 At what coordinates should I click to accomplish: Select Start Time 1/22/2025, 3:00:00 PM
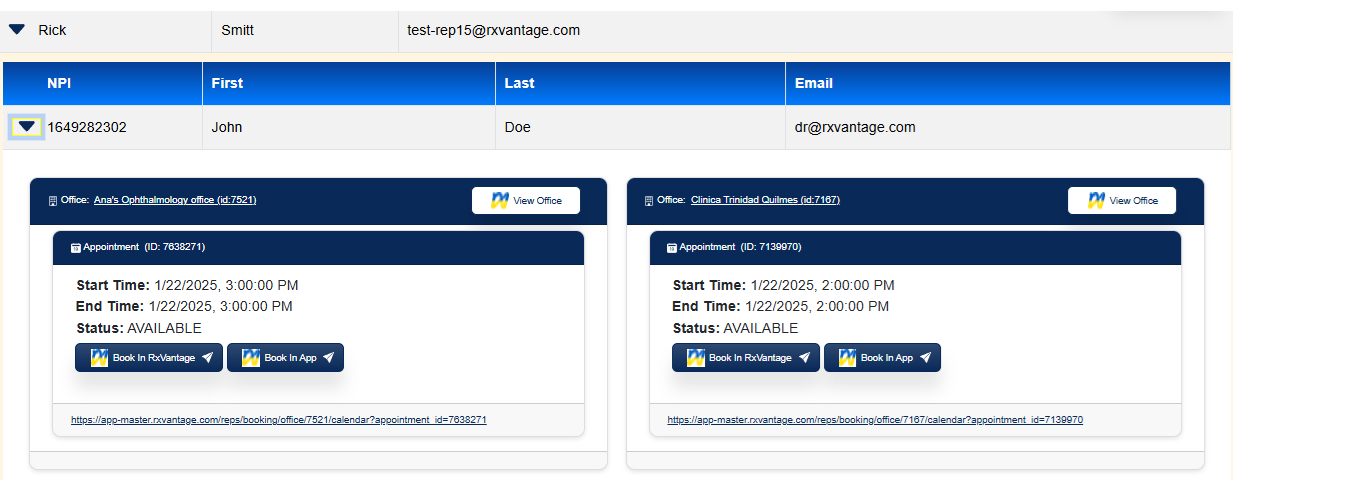pyautogui.click(x=187, y=285)
